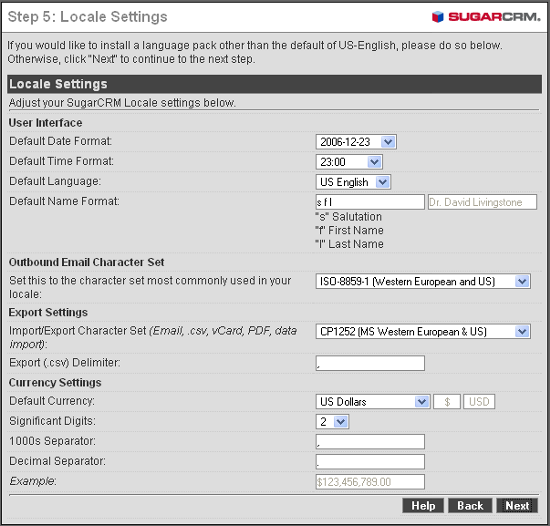Click the "Step 5: Locale Settings" title
The image size is (550, 526).
click(x=88, y=17)
